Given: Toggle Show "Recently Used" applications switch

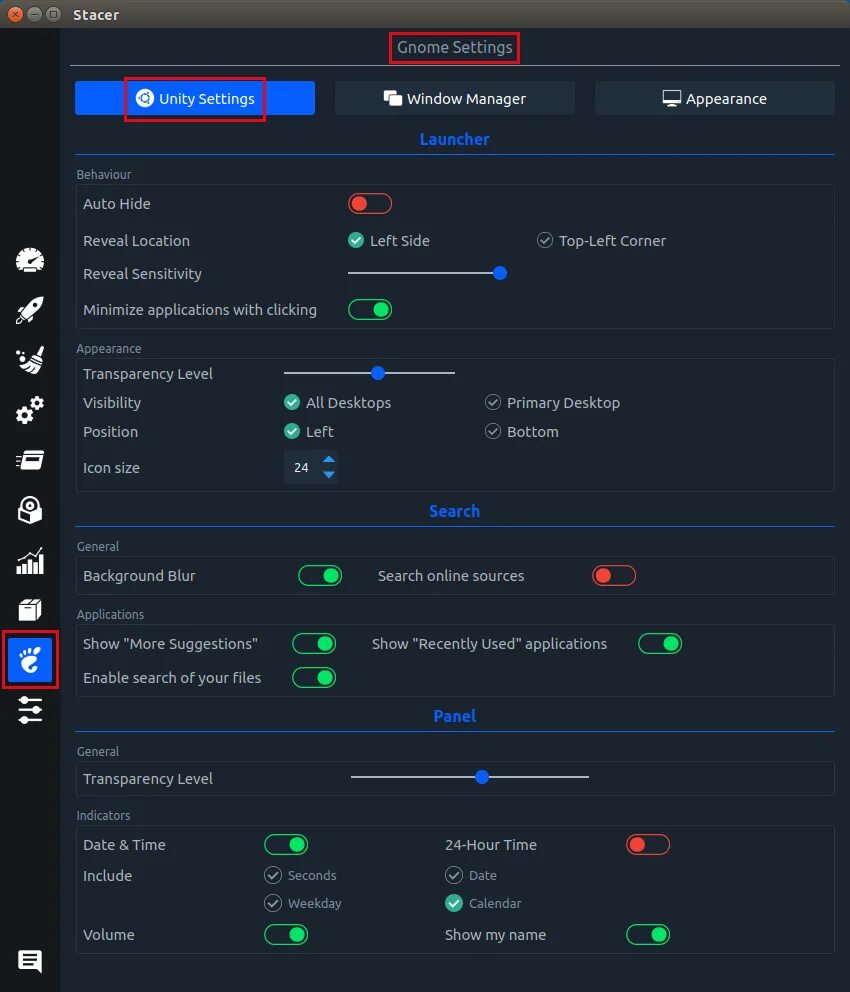Looking at the screenshot, I should click(x=660, y=643).
